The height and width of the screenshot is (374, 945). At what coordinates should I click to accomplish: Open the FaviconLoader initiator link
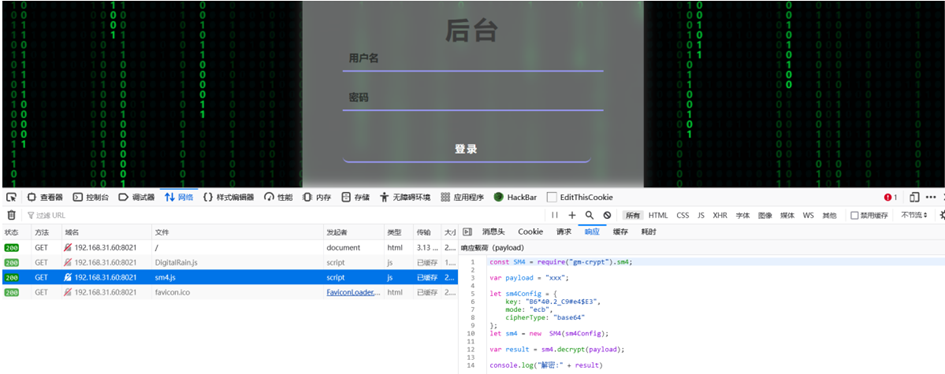tap(354, 292)
